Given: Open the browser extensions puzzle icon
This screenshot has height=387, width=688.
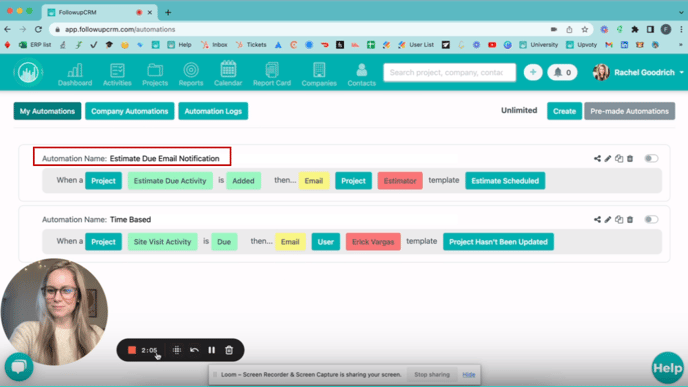Looking at the screenshot, I should [x=634, y=29].
